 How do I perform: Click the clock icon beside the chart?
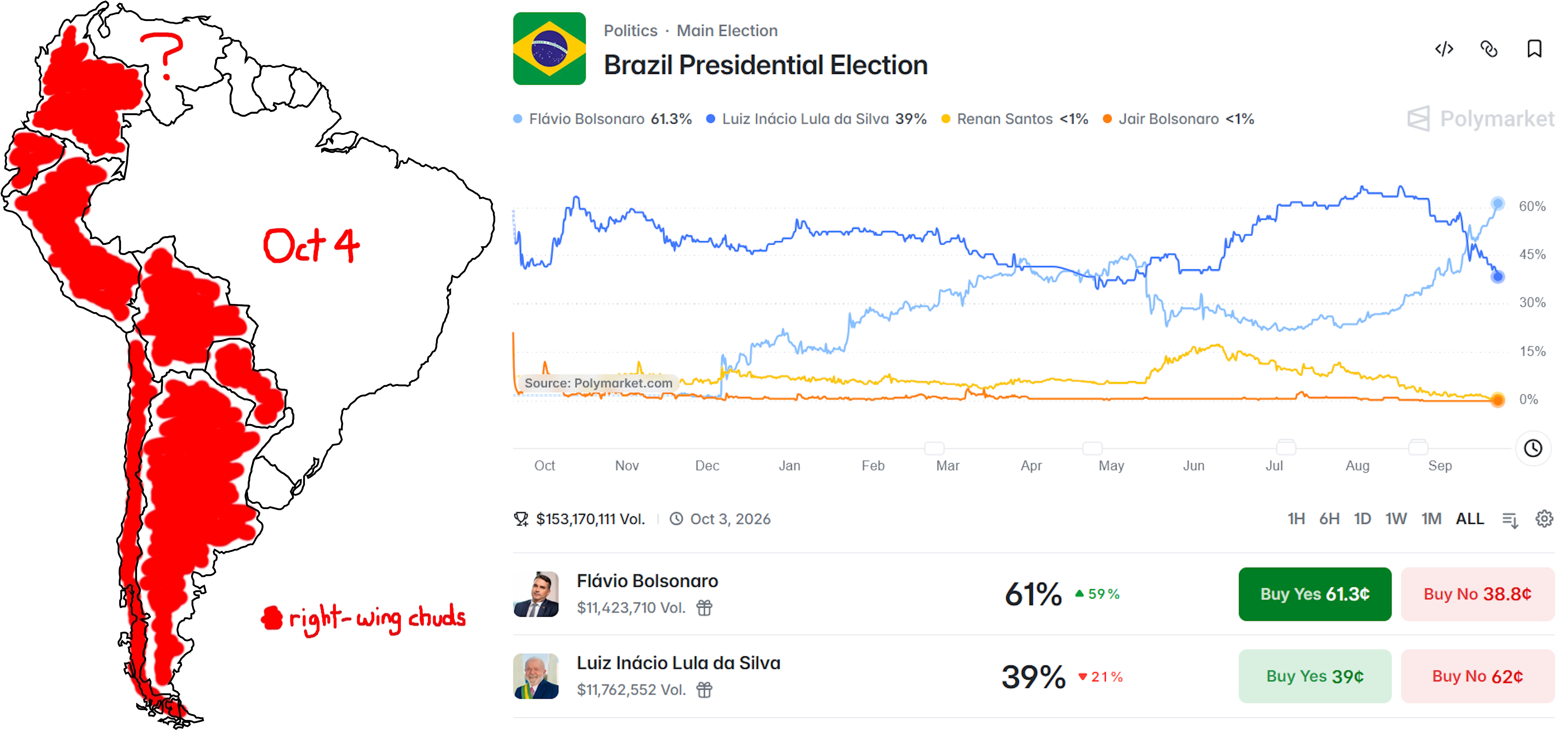click(1533, 449)
